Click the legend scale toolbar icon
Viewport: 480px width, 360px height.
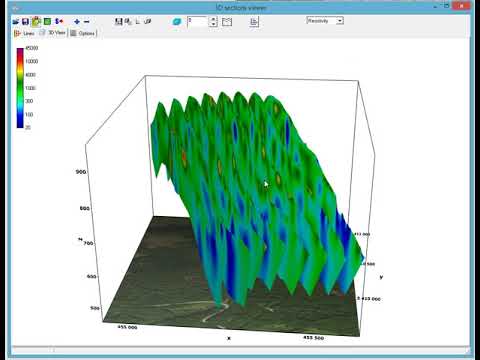pos(254,22)
